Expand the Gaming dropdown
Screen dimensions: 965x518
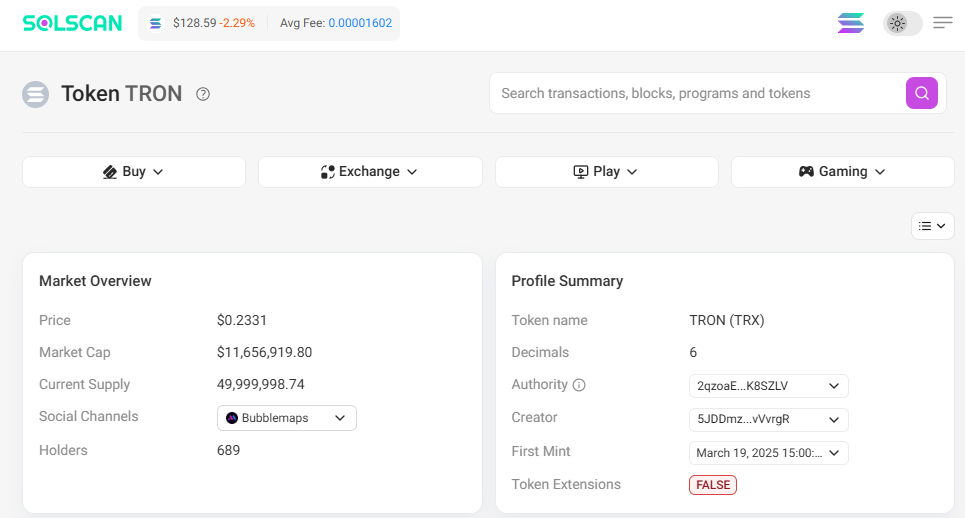click(842, 172)
